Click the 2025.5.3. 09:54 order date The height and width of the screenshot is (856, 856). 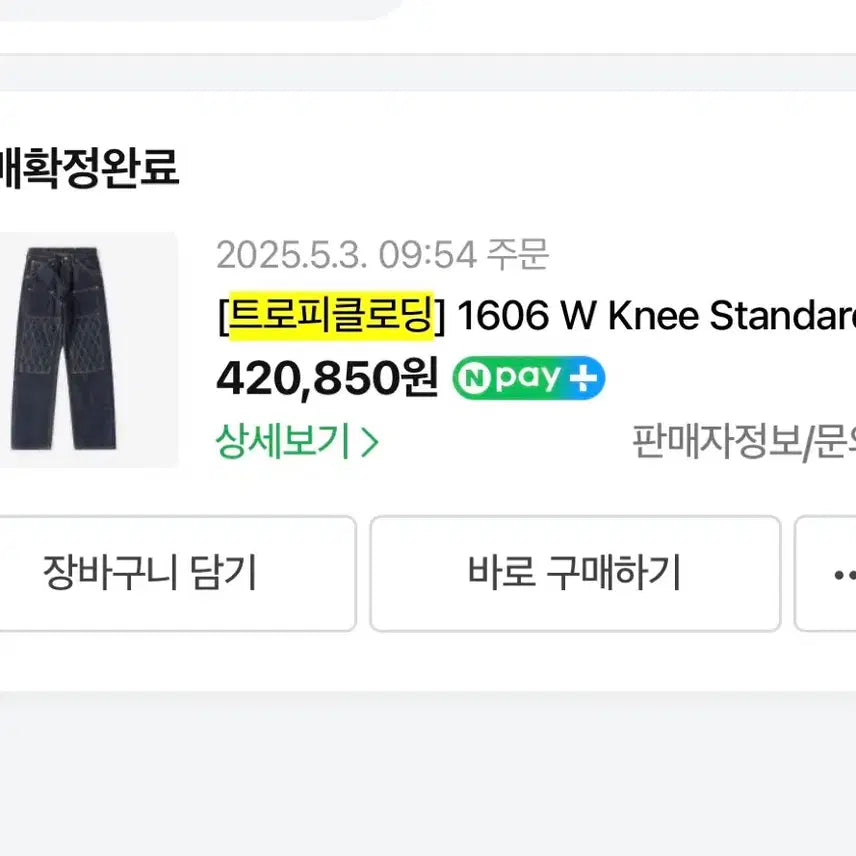pos(345,256)
